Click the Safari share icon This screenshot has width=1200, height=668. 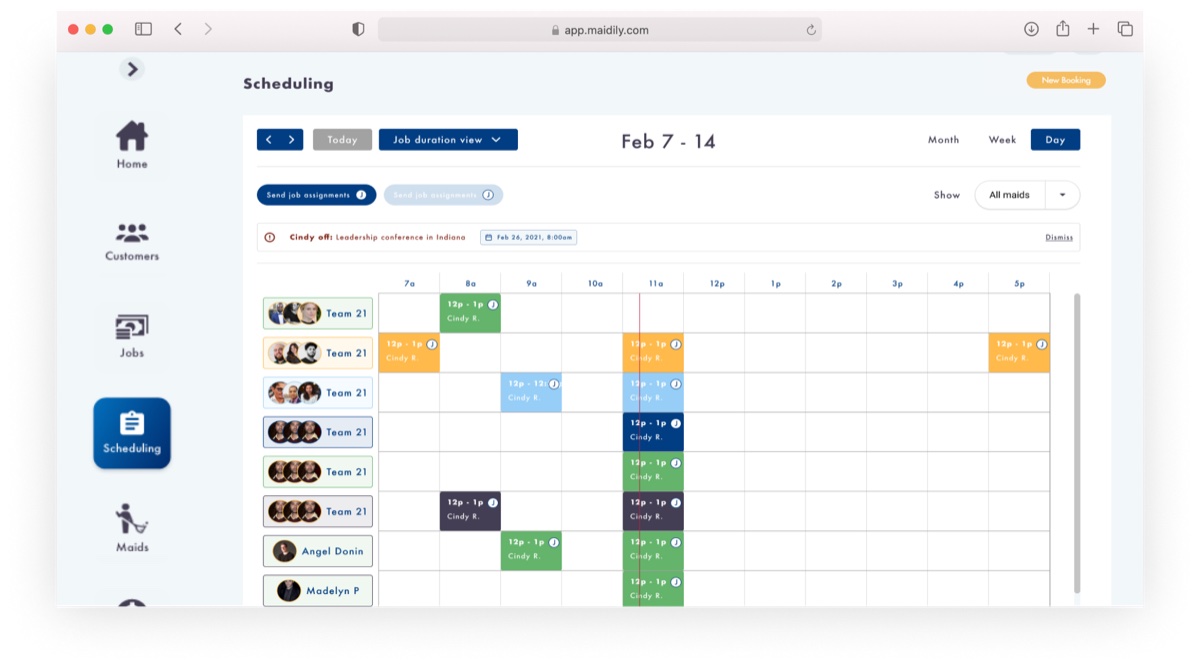(x=1062, y=29)
